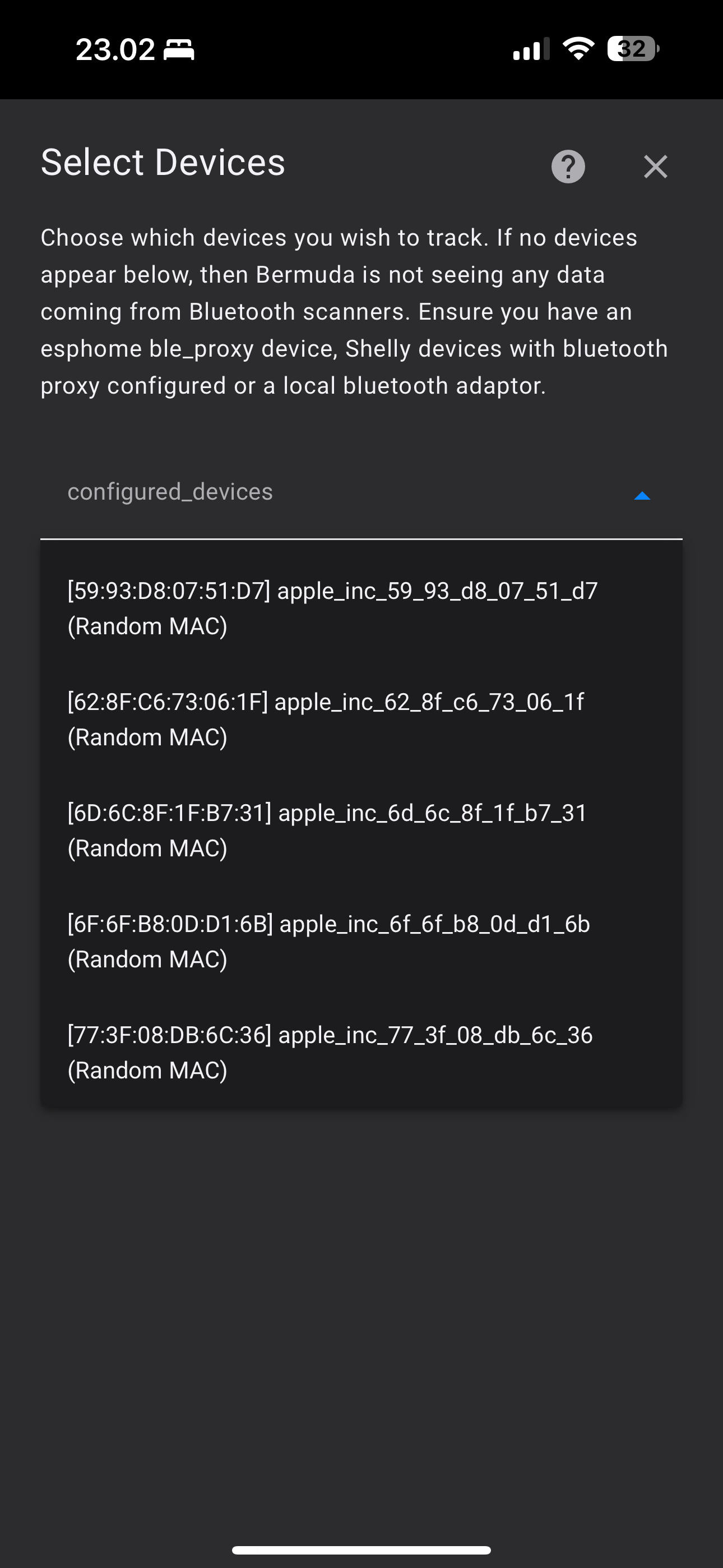This screenshot has height=1568, width=723.
Task: Select device apple_inc_62_8f_c6_73_06_1f
Action: tap(326, 718)
